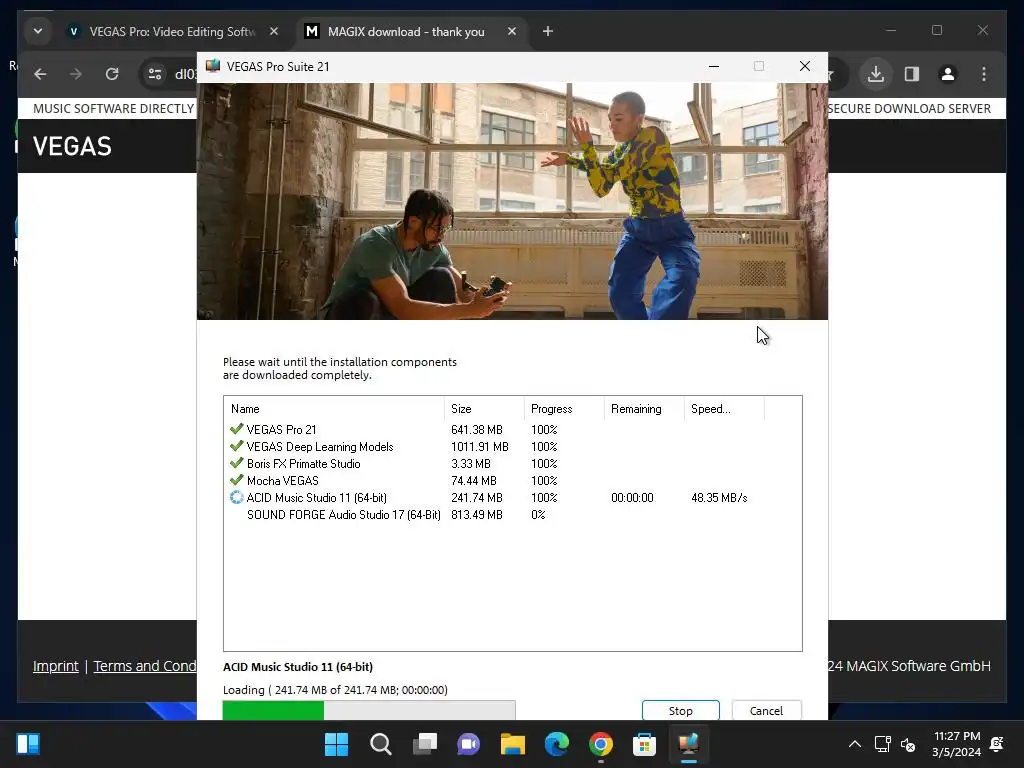Click the Cancel button in installer
Screen dimensions: 1024x768
[766, 711]
